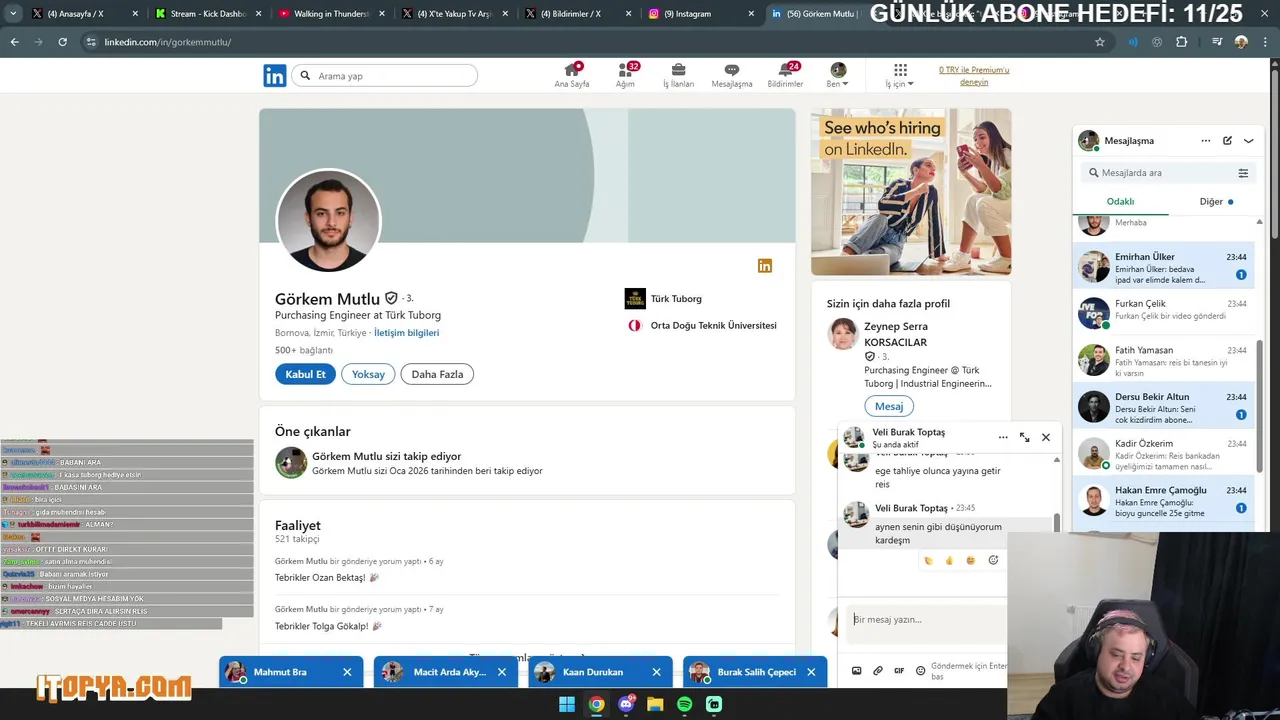Viewport: 1280px width, 720px height.
Task: Open emoji picker in chat
Action: pos(920,671)
